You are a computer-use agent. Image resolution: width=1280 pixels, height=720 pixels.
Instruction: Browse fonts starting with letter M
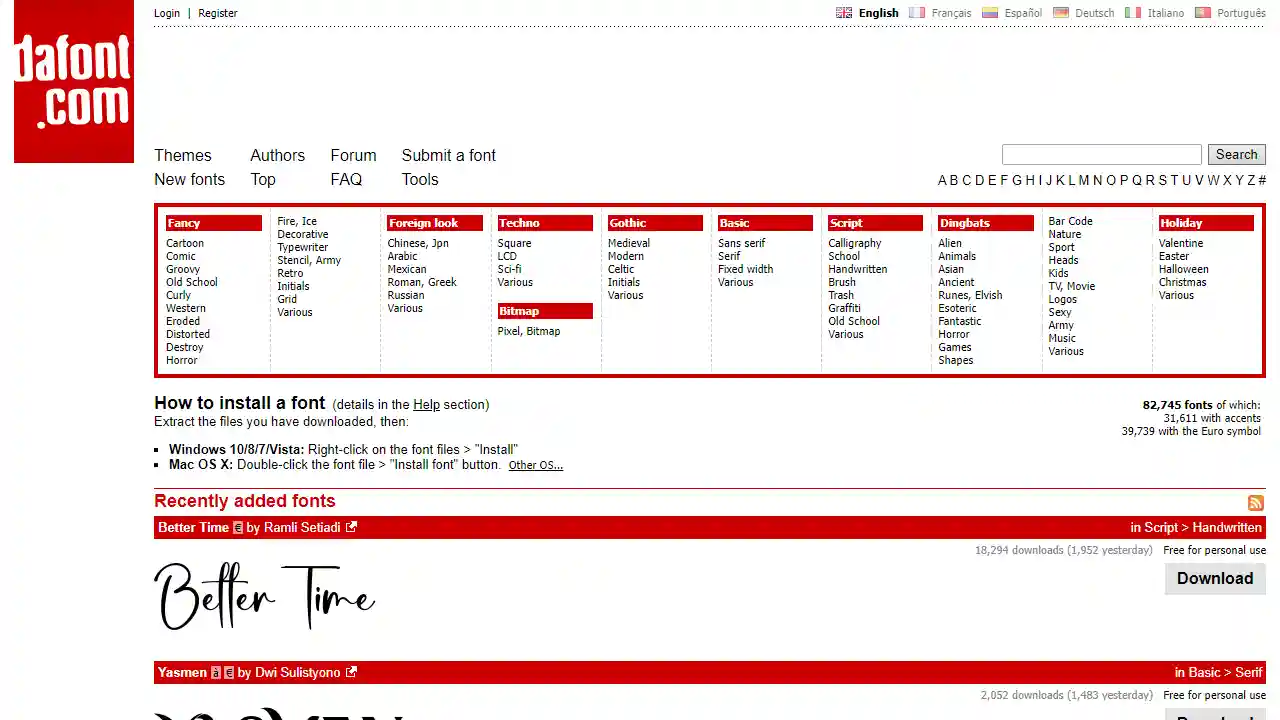[1083, 180]
